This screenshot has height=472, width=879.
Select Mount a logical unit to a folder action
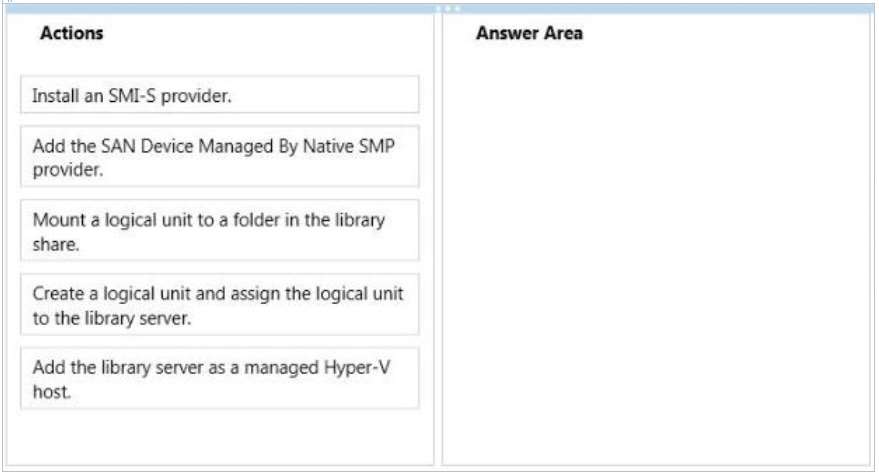pos(220,230)
